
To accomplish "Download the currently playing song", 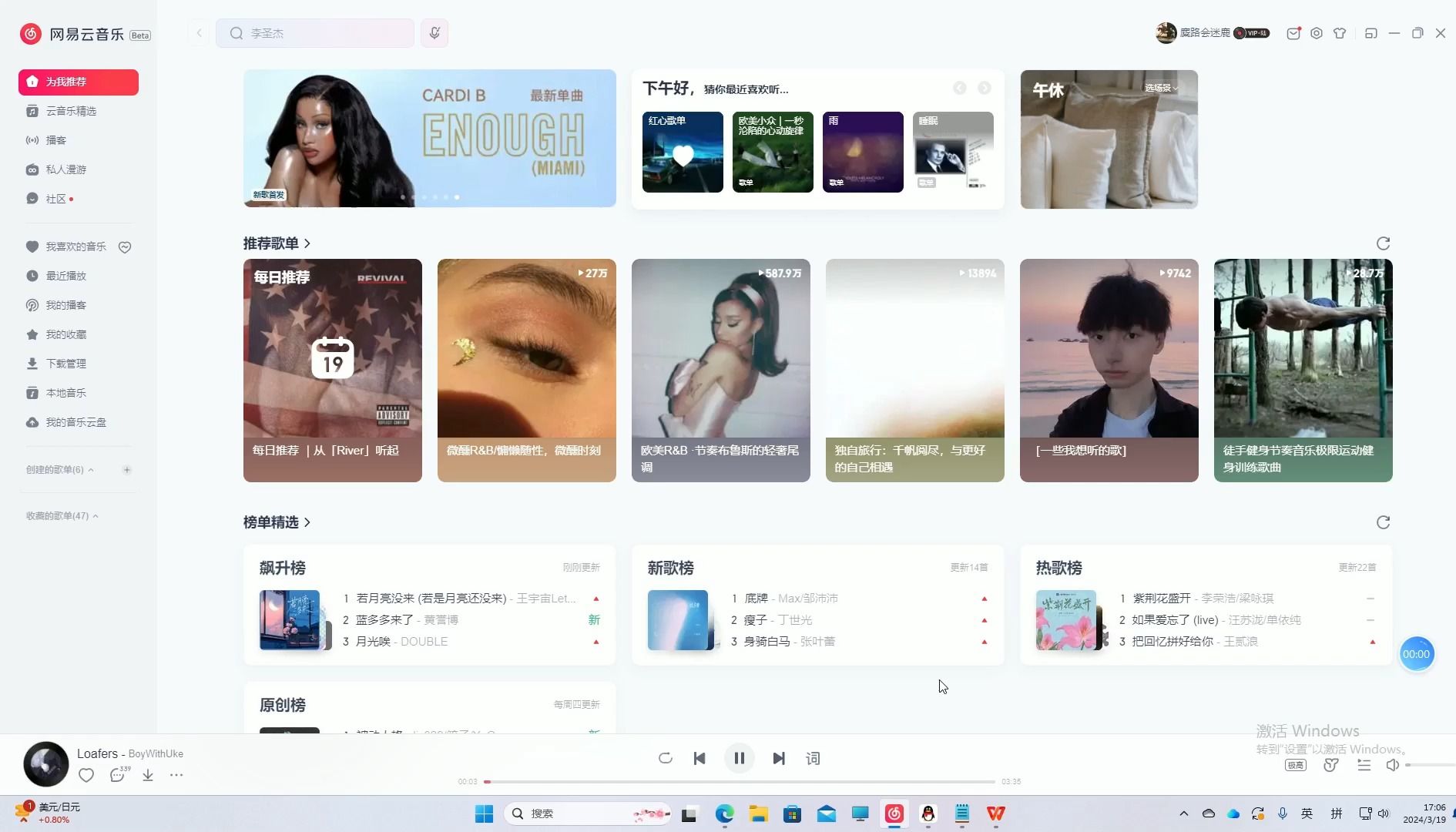I will pyautogui.click(x=148, y=775).
